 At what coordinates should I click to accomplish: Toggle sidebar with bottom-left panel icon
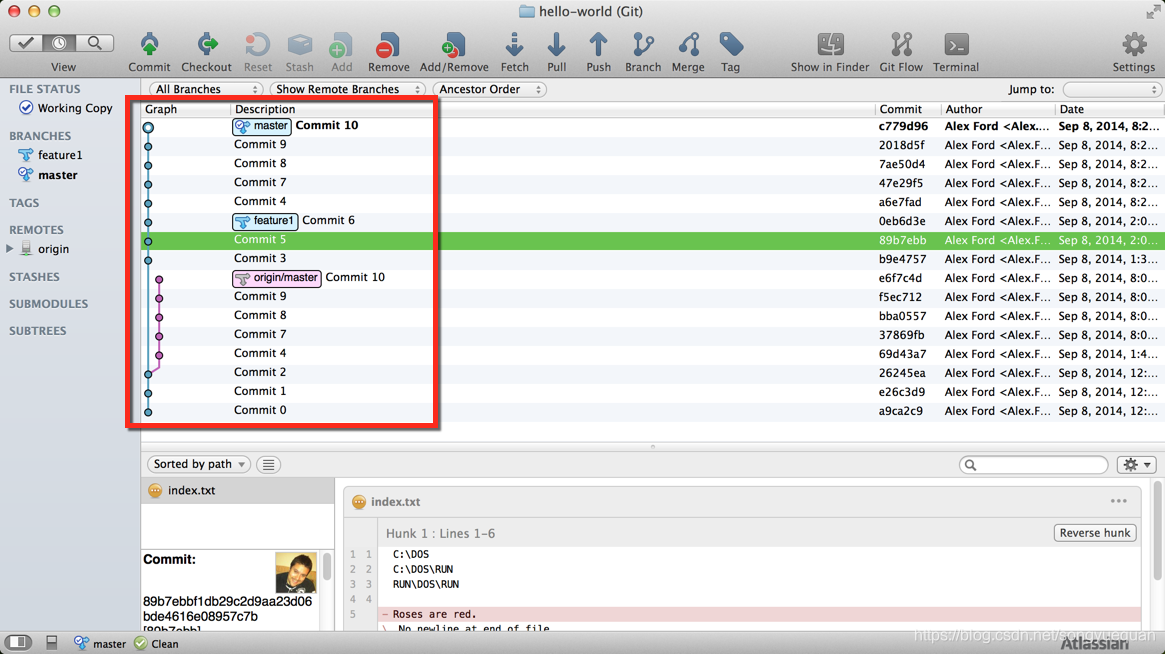click(x=19, y=642)
